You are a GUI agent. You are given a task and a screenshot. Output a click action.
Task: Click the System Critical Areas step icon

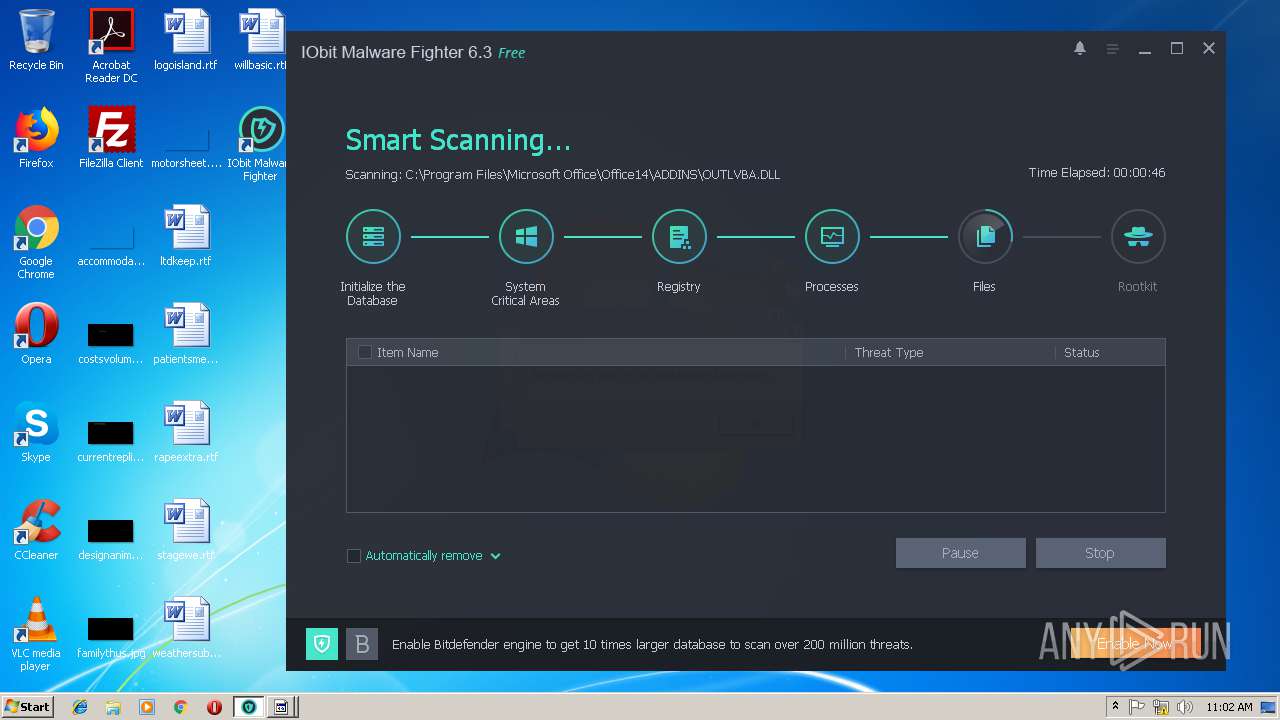coord(526,237)
